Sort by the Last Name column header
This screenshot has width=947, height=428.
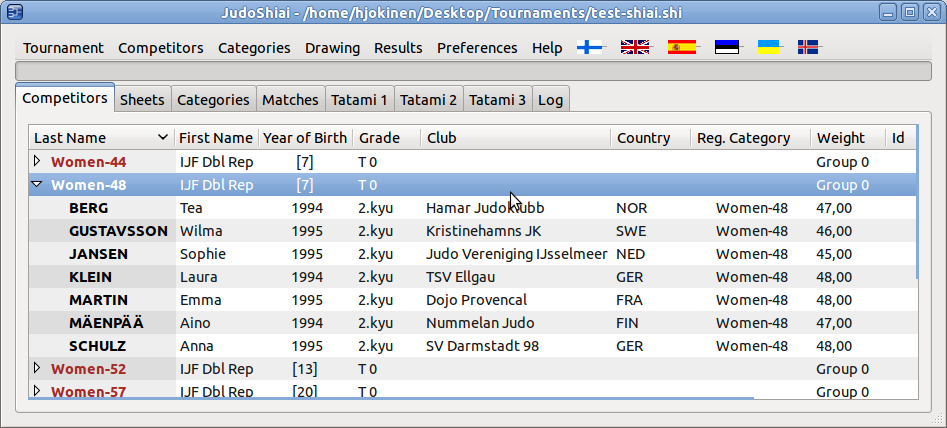(100, 138)
